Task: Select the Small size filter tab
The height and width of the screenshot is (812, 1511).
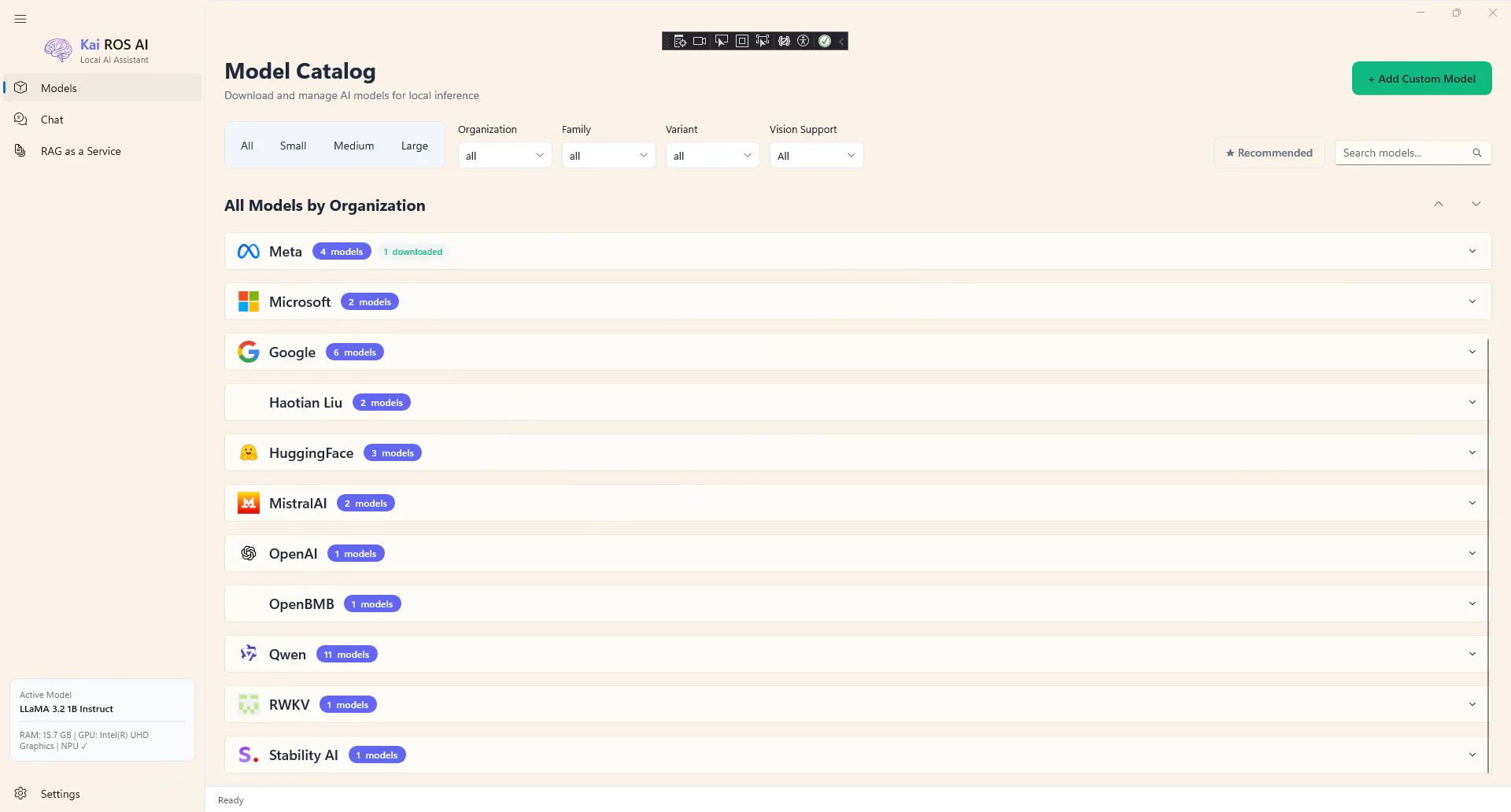Action: [x=293, y=146]
